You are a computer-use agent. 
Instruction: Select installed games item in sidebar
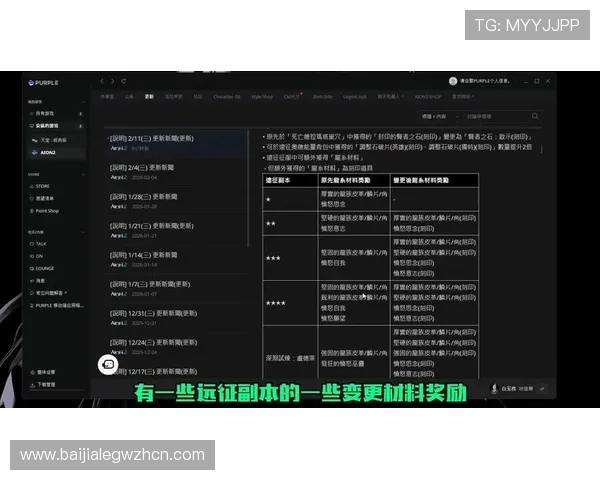[57, 126]
